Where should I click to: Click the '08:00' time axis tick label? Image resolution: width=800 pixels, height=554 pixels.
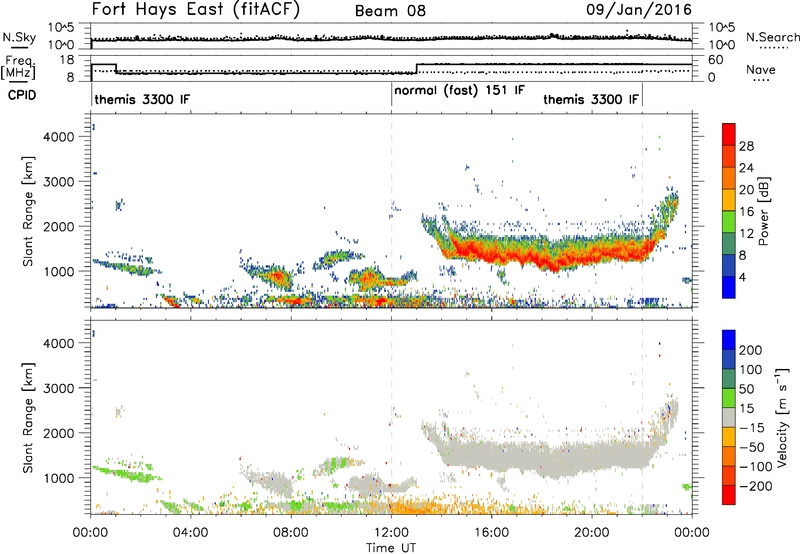click(290, 533)
